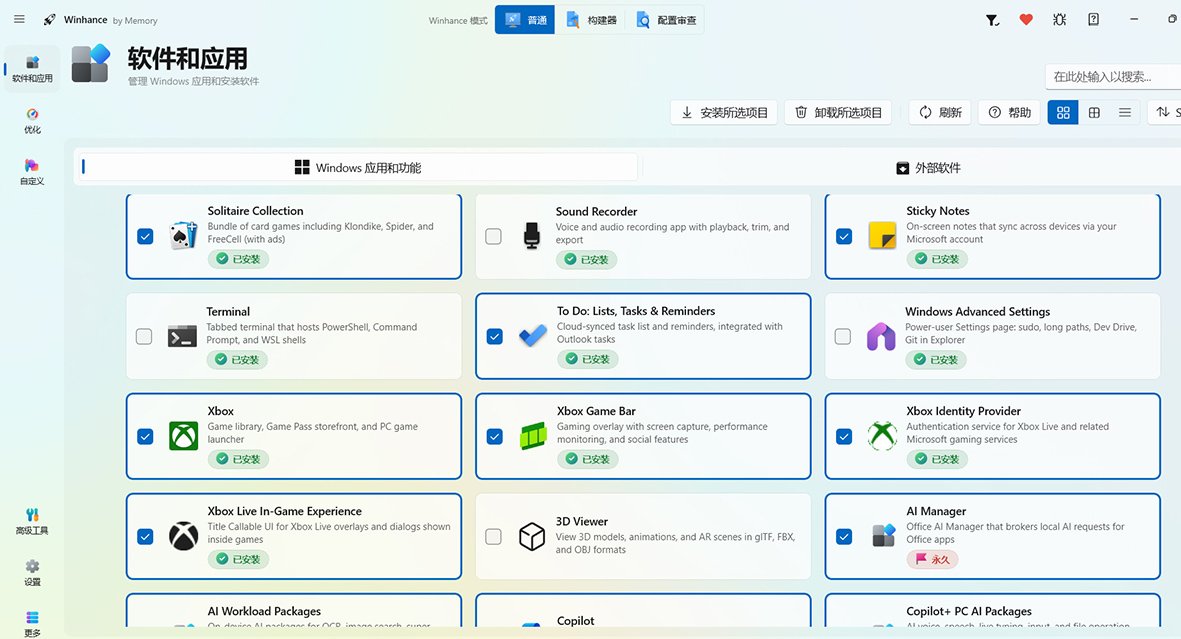
Task: Uncheck Solitaire Collection checkbox
Action: pos(145,237)
